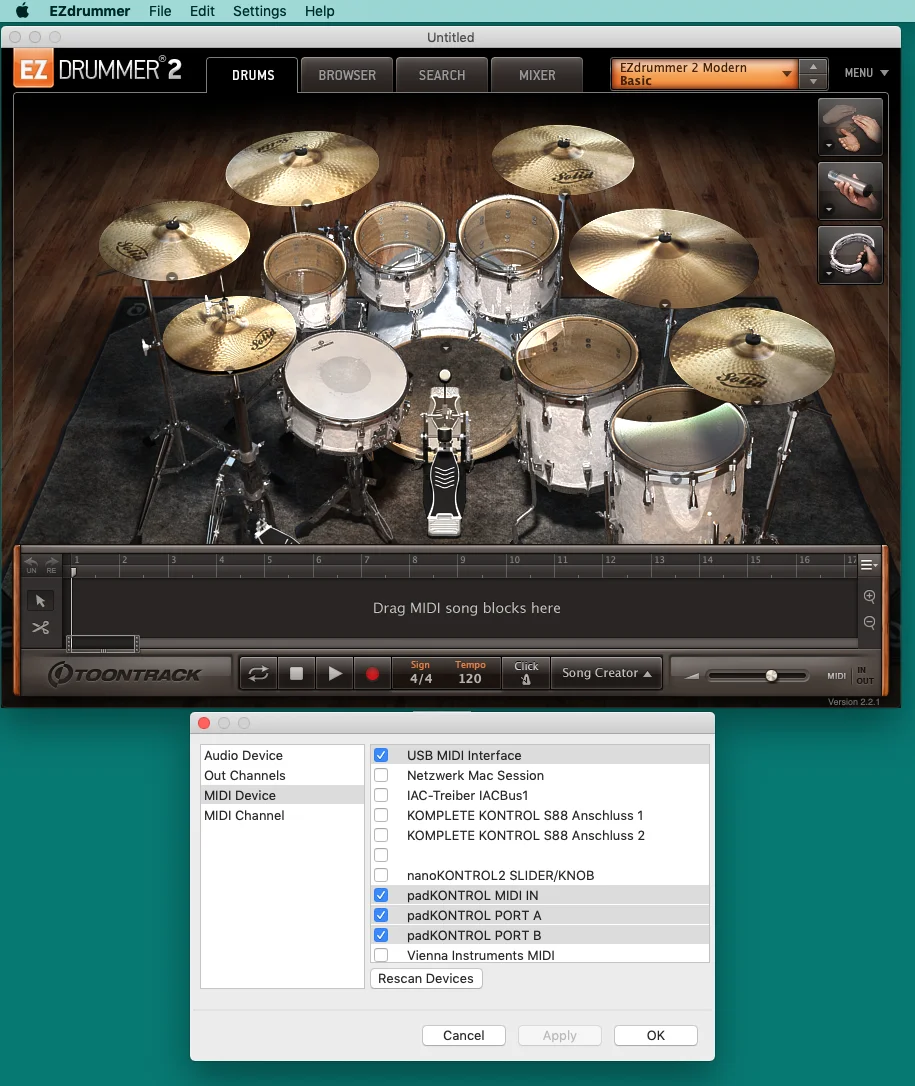Image resolution: width=915 pixels, height=1086 pixels.
Task: Zoom in on the song track
Action: pyautogui.click(x=869, y=596)
